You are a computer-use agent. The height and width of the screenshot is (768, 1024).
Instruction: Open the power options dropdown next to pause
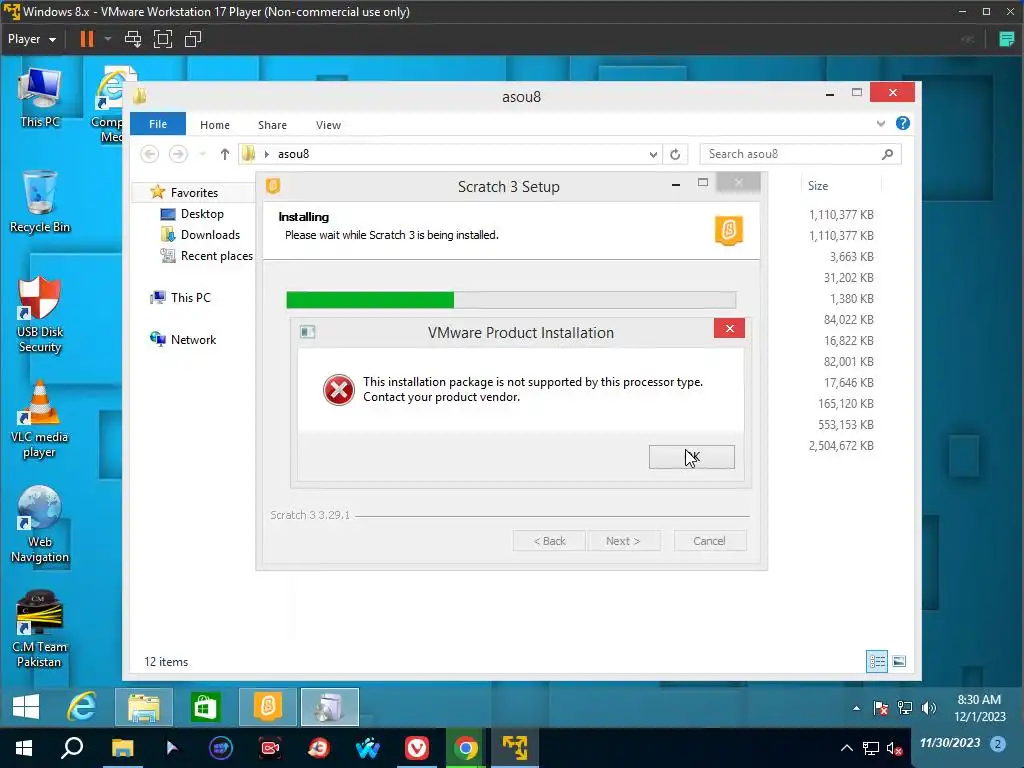(108, 39)
